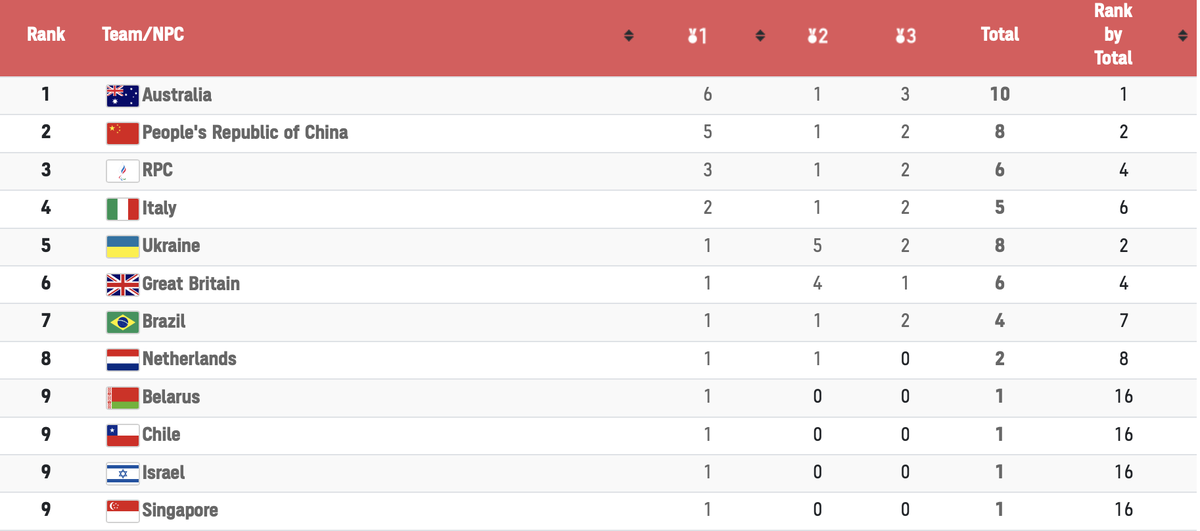Click the Ukraine flag icon
Viewport: 1200px width, 531px height.
tap(122, 247)
